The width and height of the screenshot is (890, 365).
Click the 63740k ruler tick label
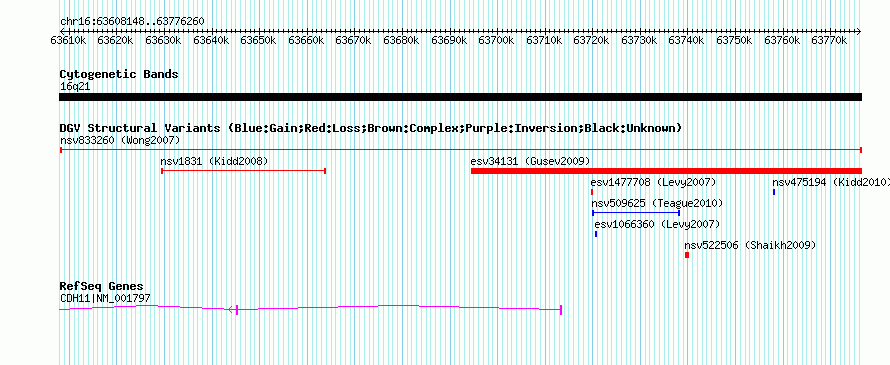[x=687, y=40]
